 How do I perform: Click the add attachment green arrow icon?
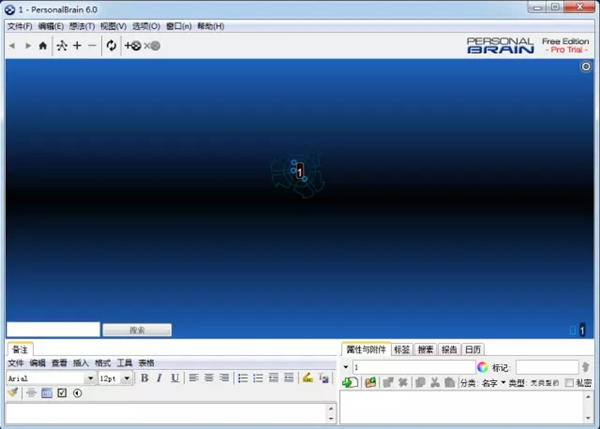[349, 383]
